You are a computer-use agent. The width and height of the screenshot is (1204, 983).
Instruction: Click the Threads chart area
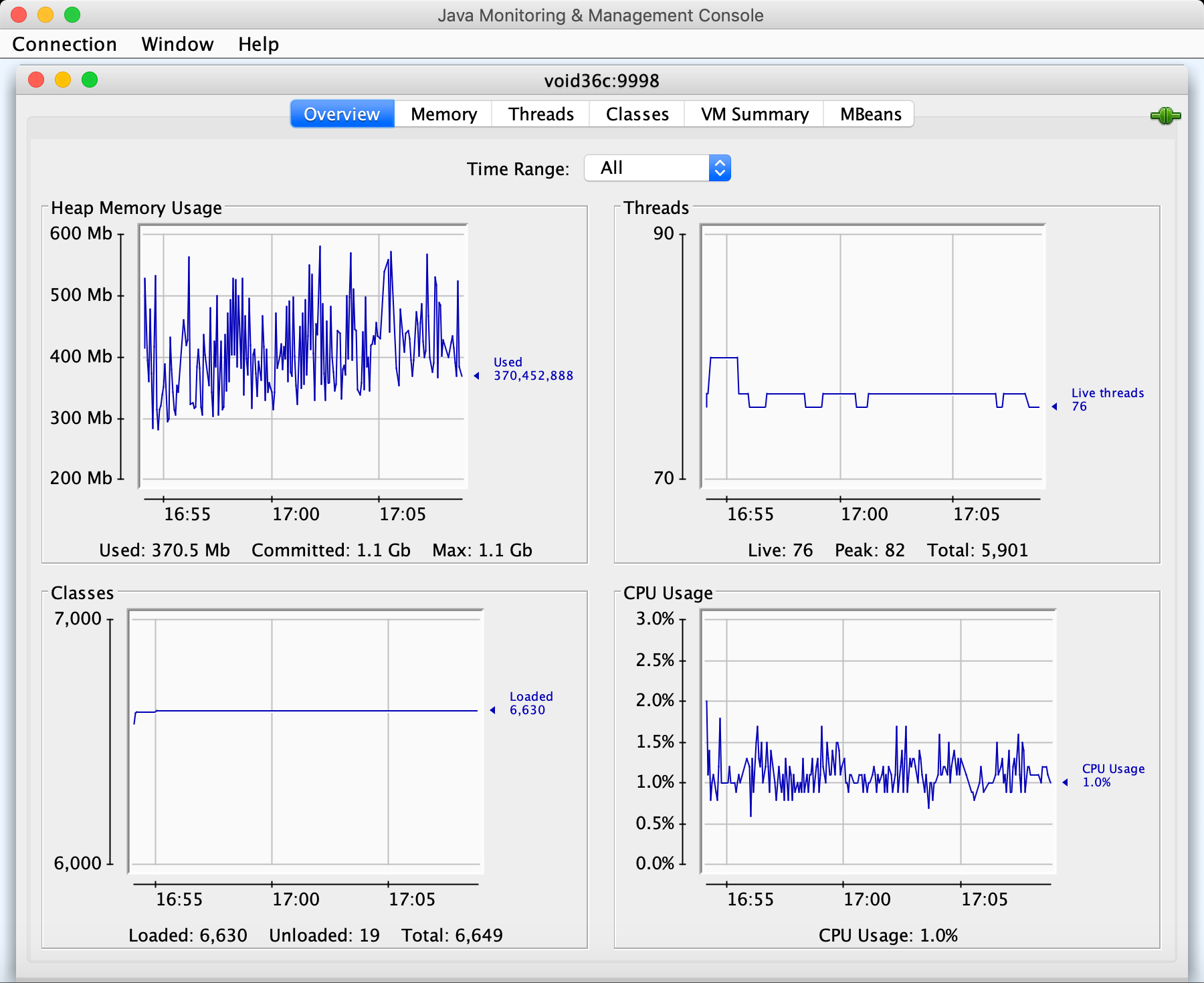[870, 354]
